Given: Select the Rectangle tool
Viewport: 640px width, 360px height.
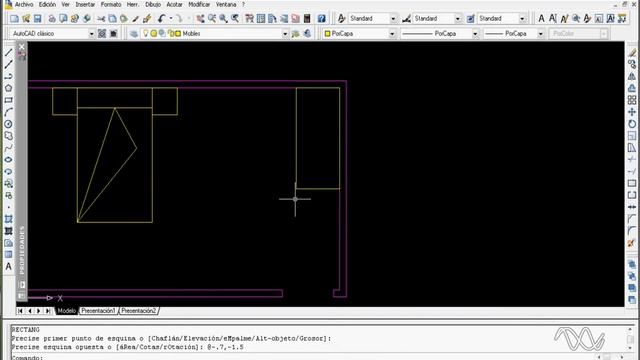Looking at the screenshot, I should click(8, 100).
